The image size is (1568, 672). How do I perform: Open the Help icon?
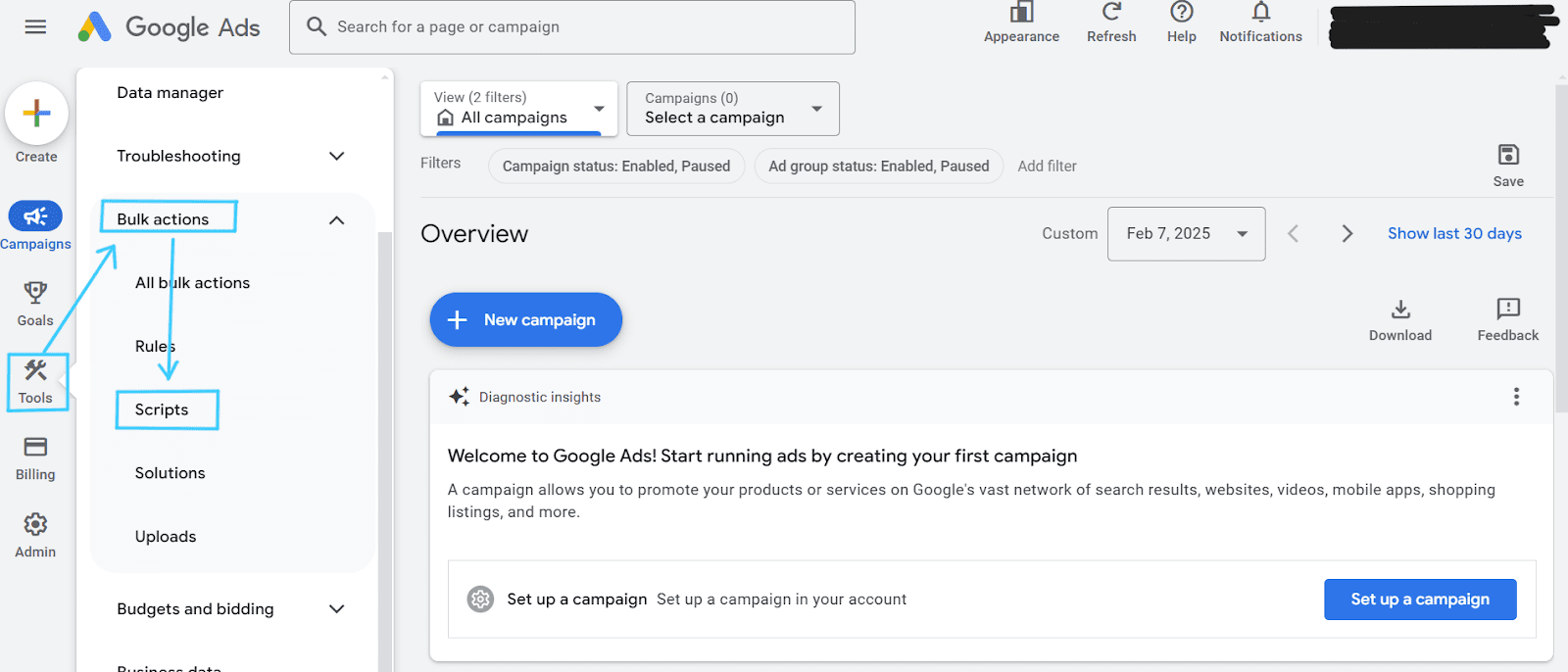[x=1181, y=13]
